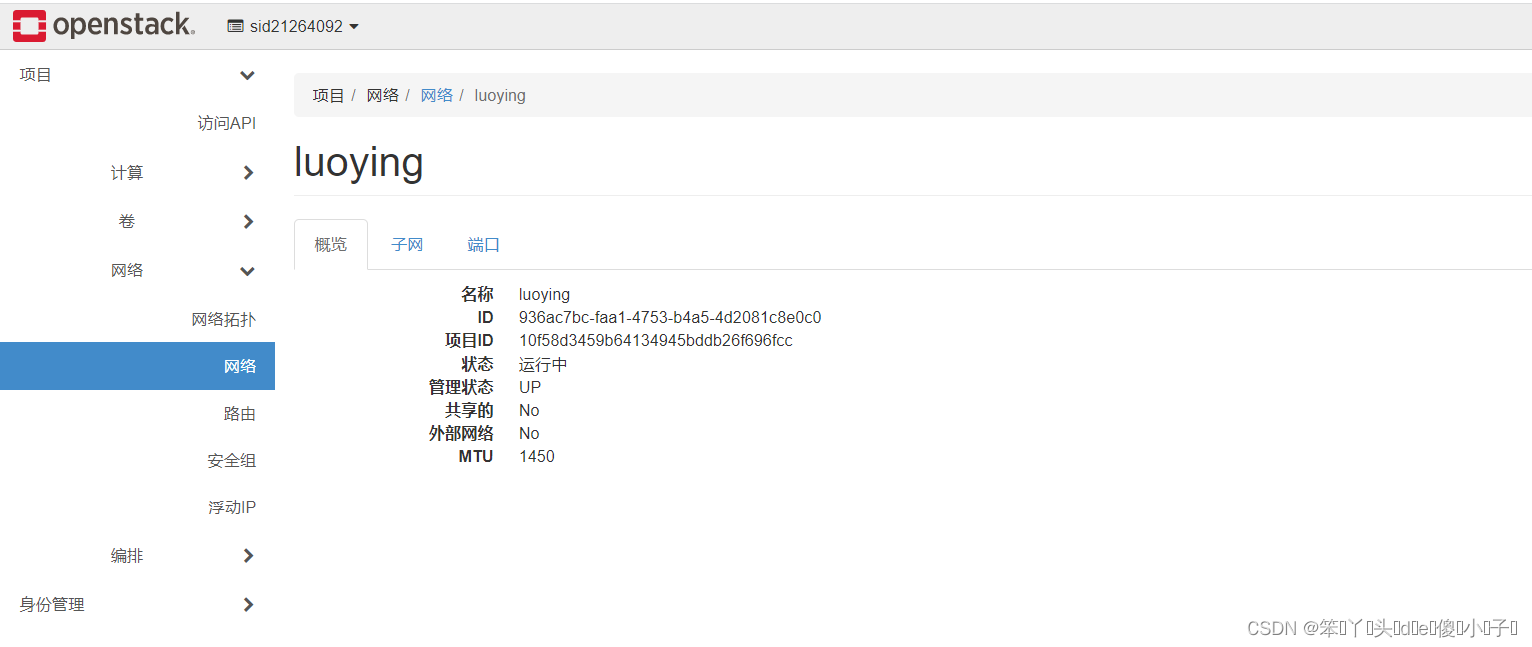Click the luoying breadcrumb entry
The width and height of the screenshot is (1532, 647).
[x=500, y=95]
